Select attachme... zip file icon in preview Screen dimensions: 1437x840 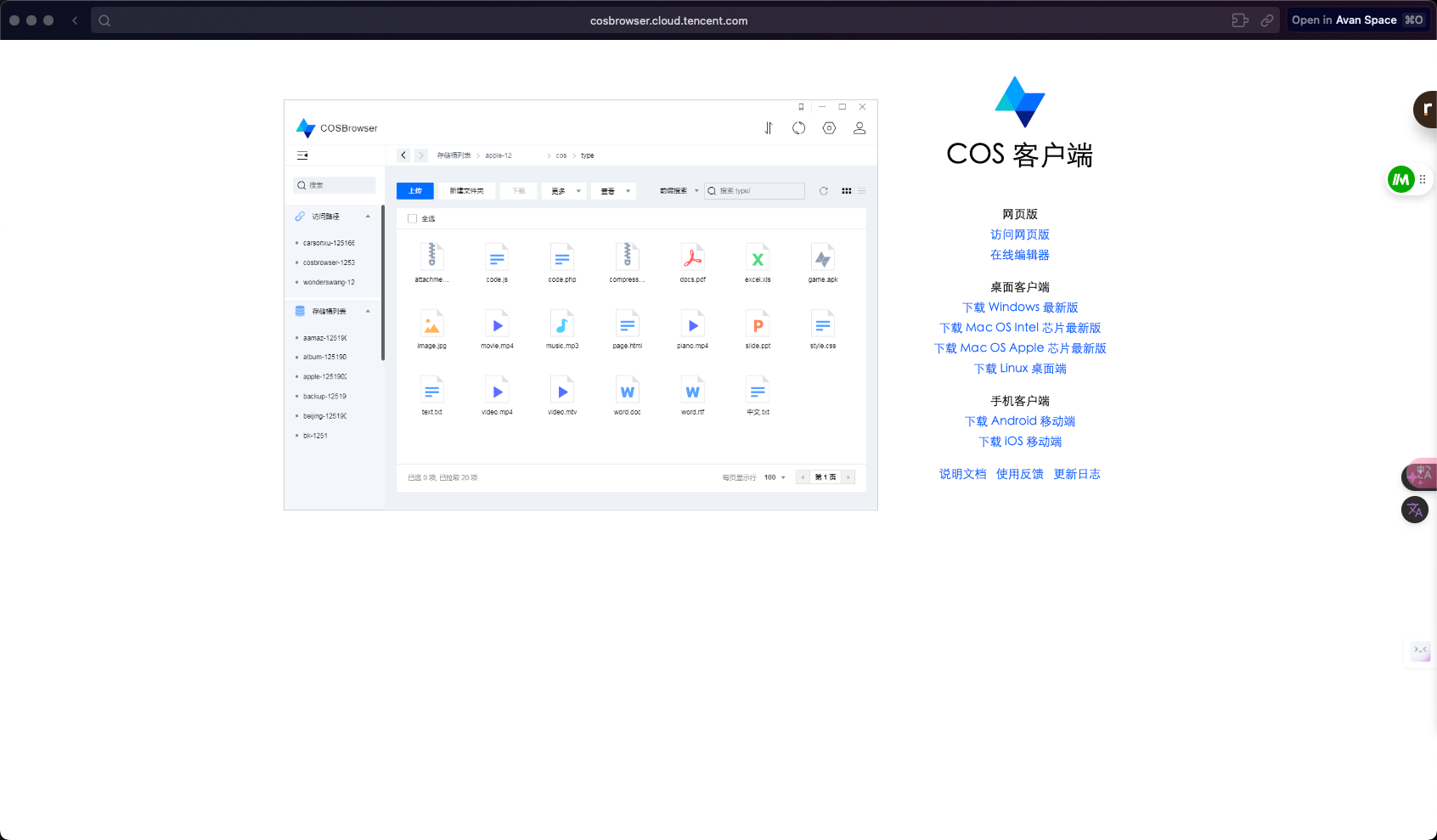[432, 257]
